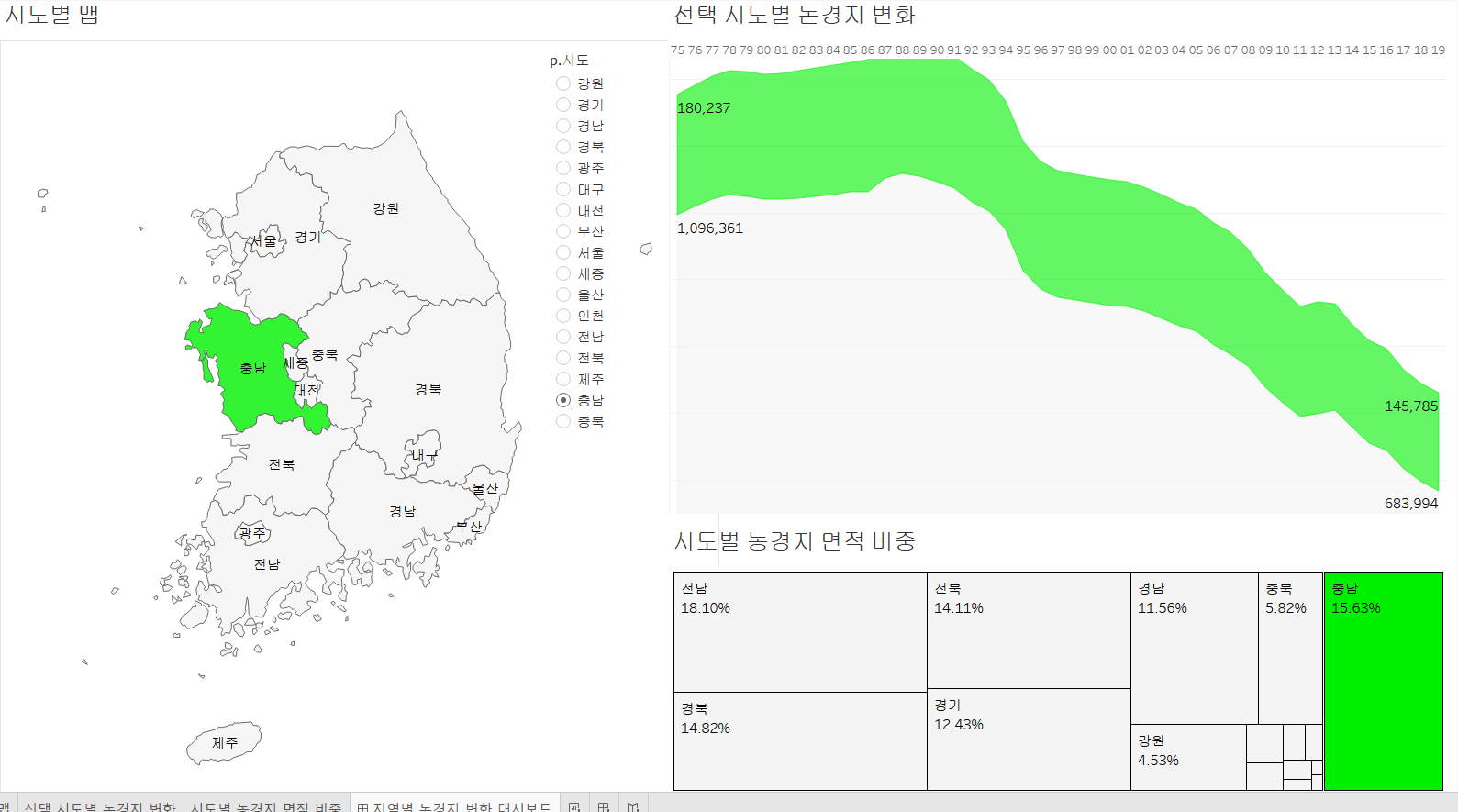This screenshot has height=812, width=1458.
Task: Select 충북 in the province filter
Action: (563, 421)
